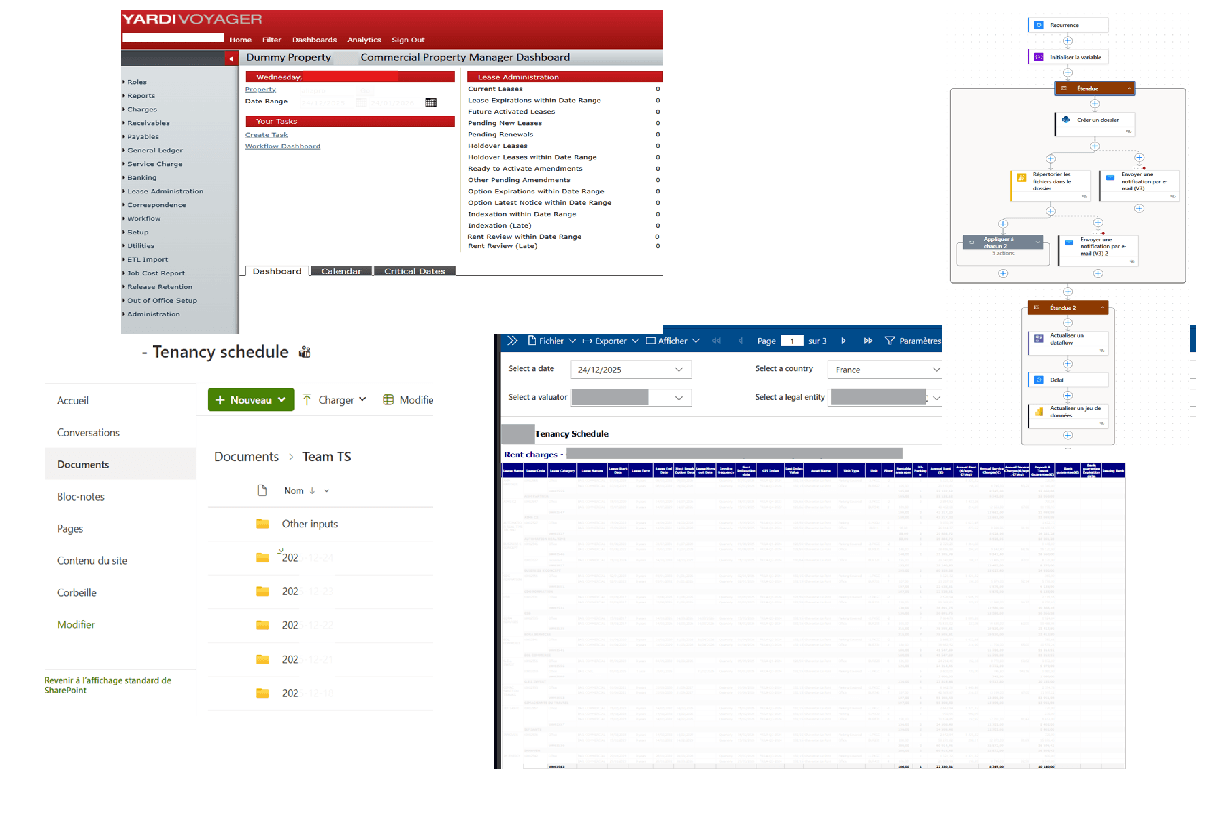Click the Initialiser la variable node icon
Screen dimensions: 1209x816
[x=1038, y=57]
